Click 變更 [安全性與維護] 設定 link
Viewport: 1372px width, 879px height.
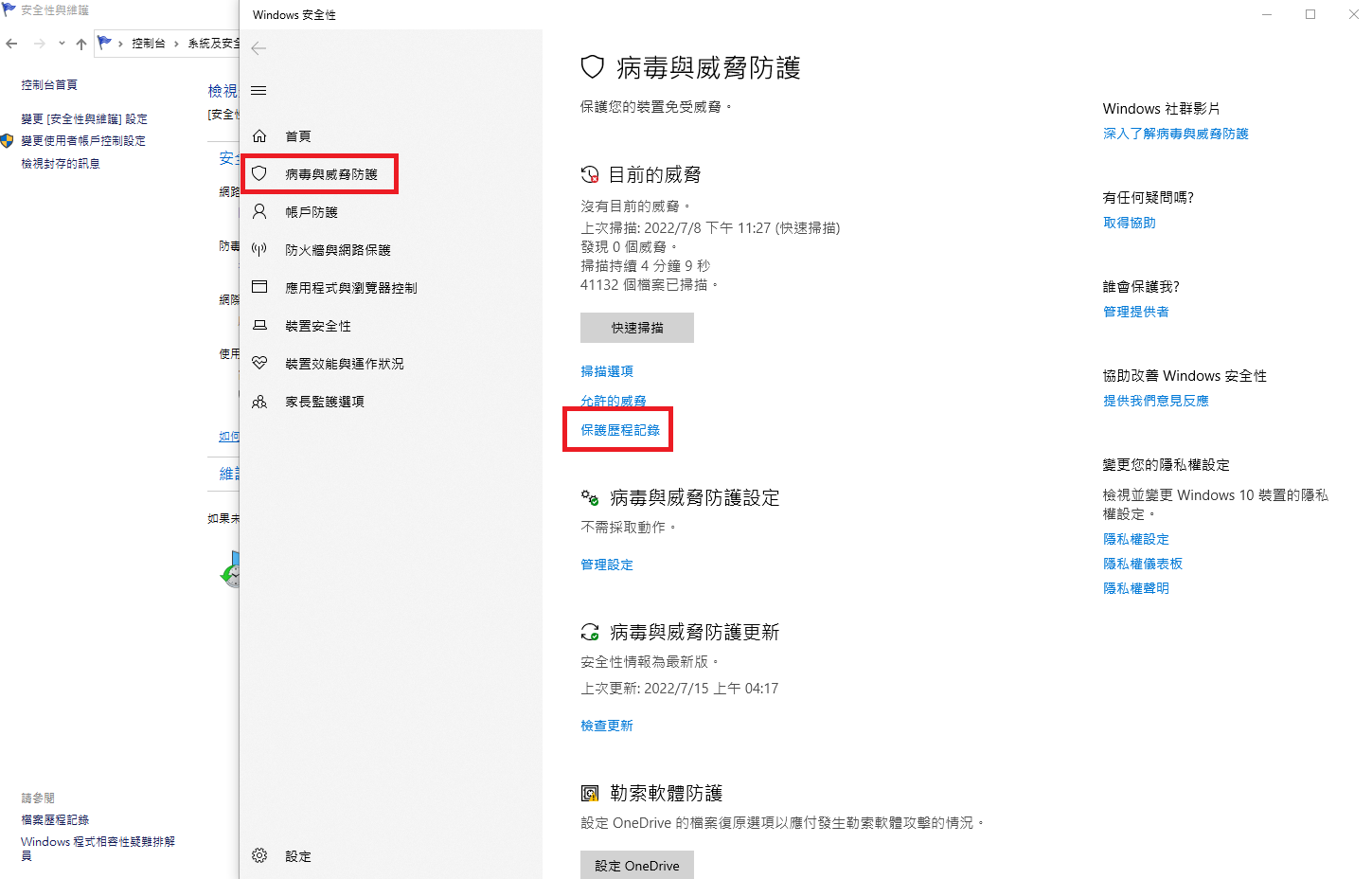[x=84, y=119]
